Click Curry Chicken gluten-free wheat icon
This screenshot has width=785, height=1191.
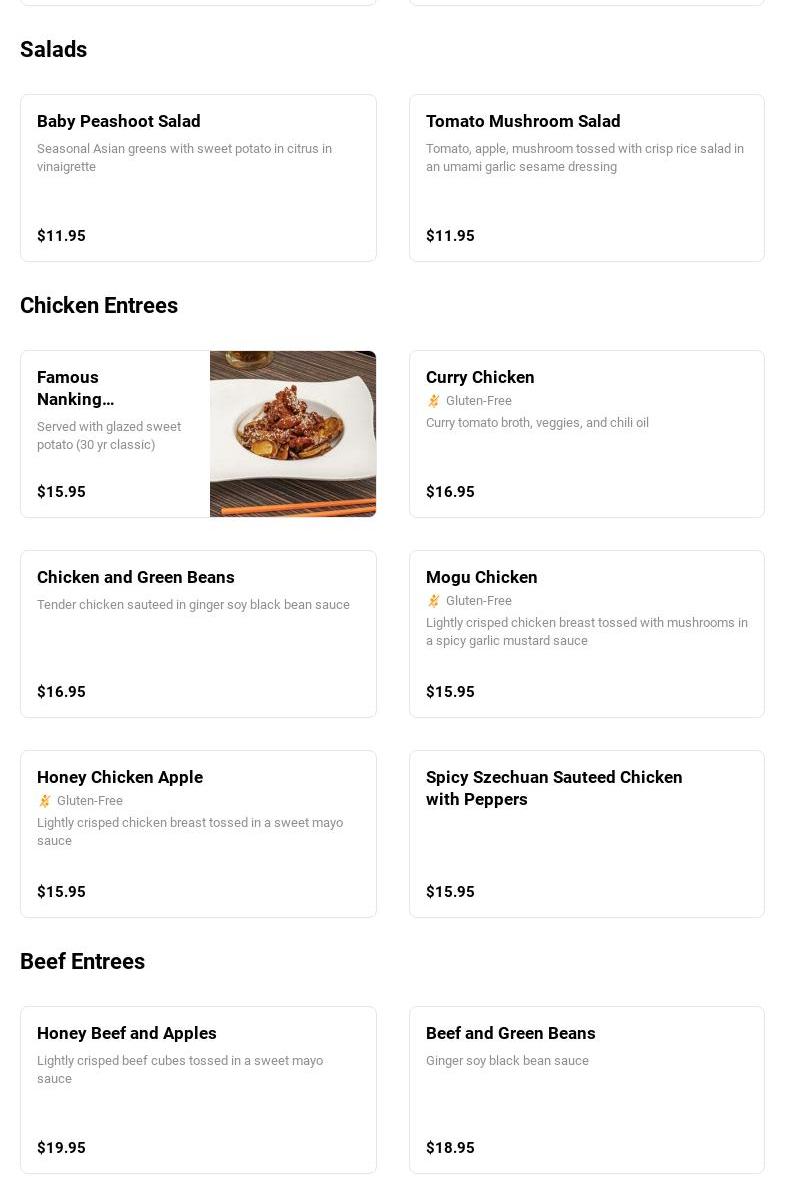pos(434,401)
